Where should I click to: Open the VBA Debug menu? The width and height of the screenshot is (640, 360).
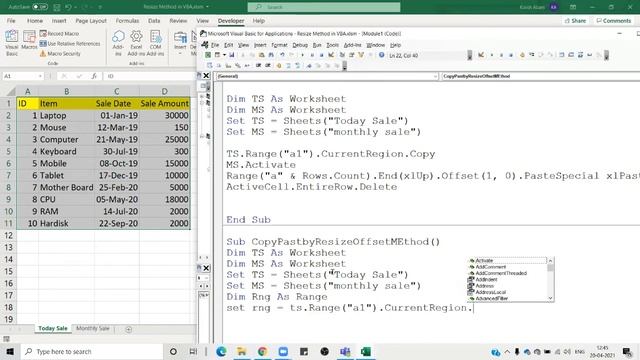300,45
